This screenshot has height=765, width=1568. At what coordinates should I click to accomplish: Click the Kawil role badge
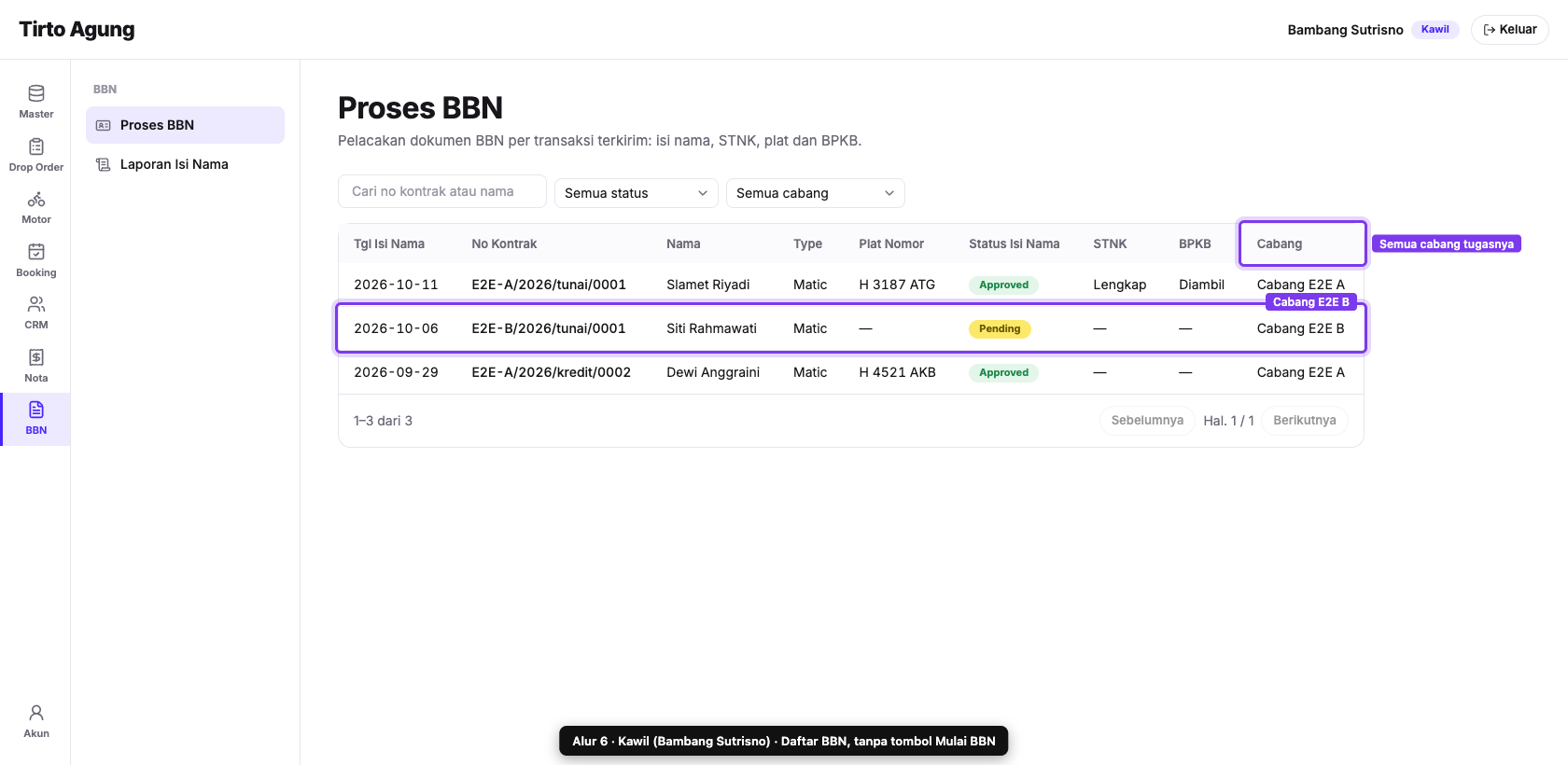coord(1435,30)
